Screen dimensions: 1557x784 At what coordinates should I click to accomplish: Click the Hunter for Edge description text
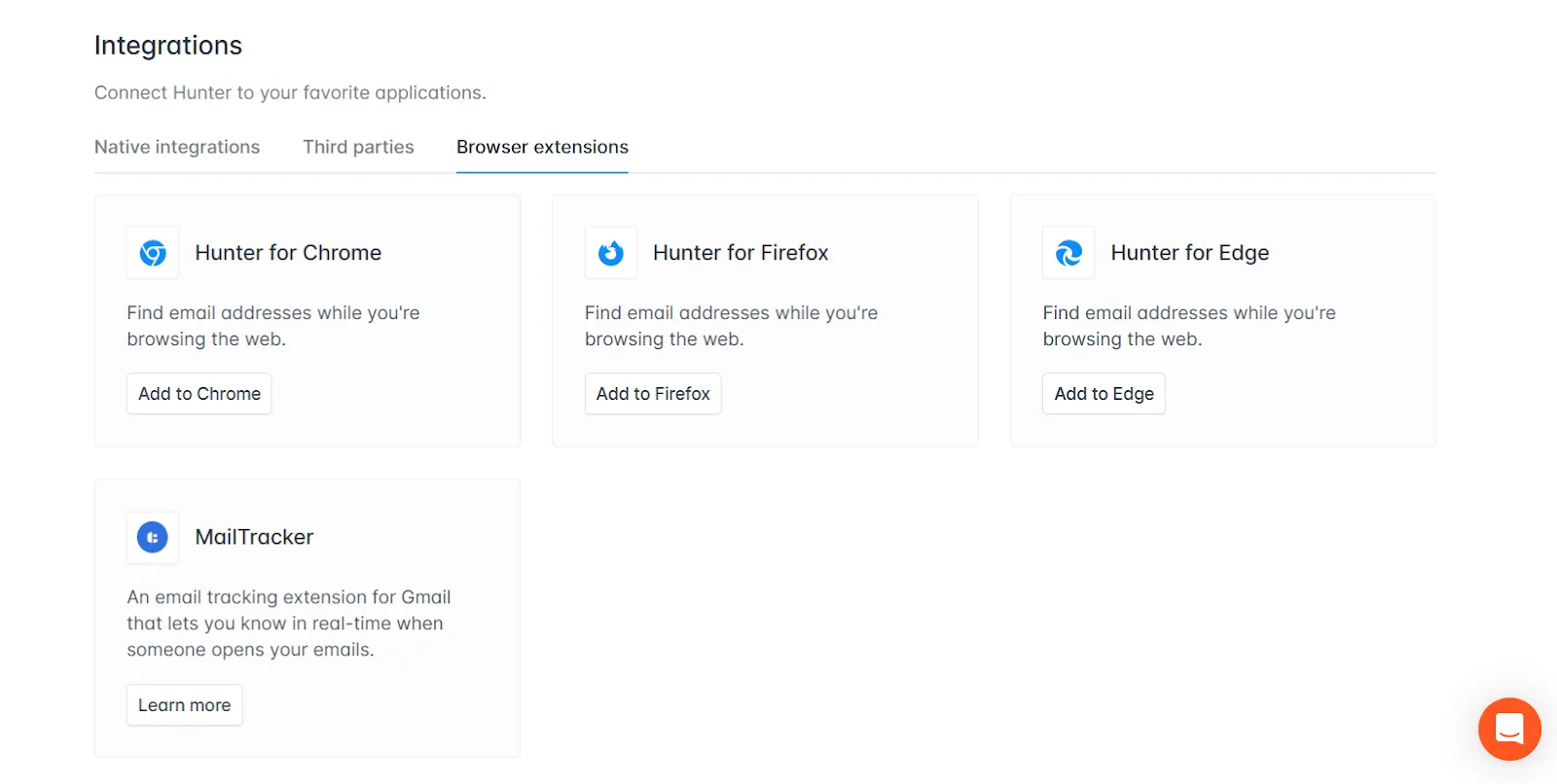pos(1189,326)
